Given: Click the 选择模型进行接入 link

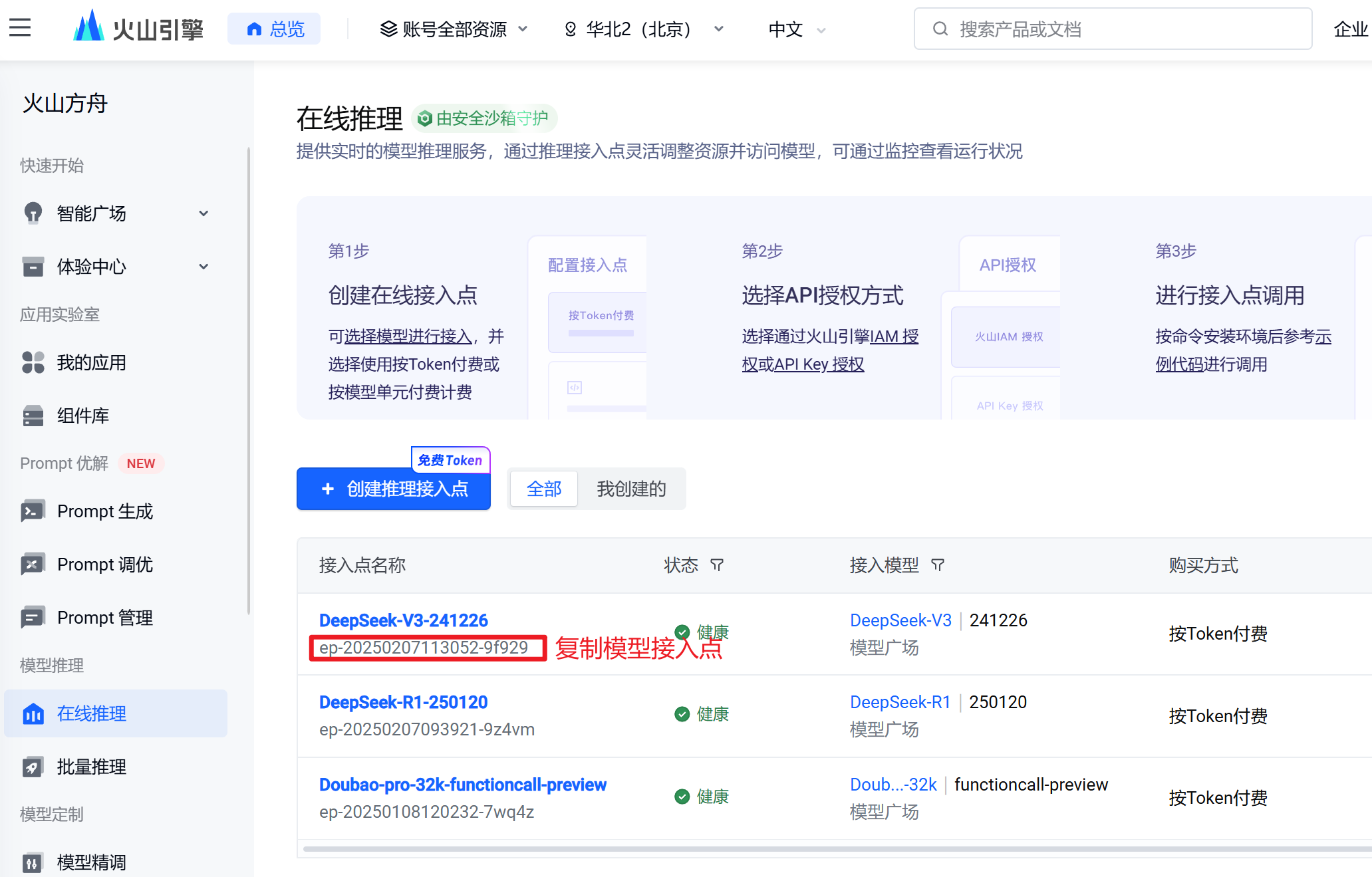Looking at the screenshot, I should [x=408, y=336].
